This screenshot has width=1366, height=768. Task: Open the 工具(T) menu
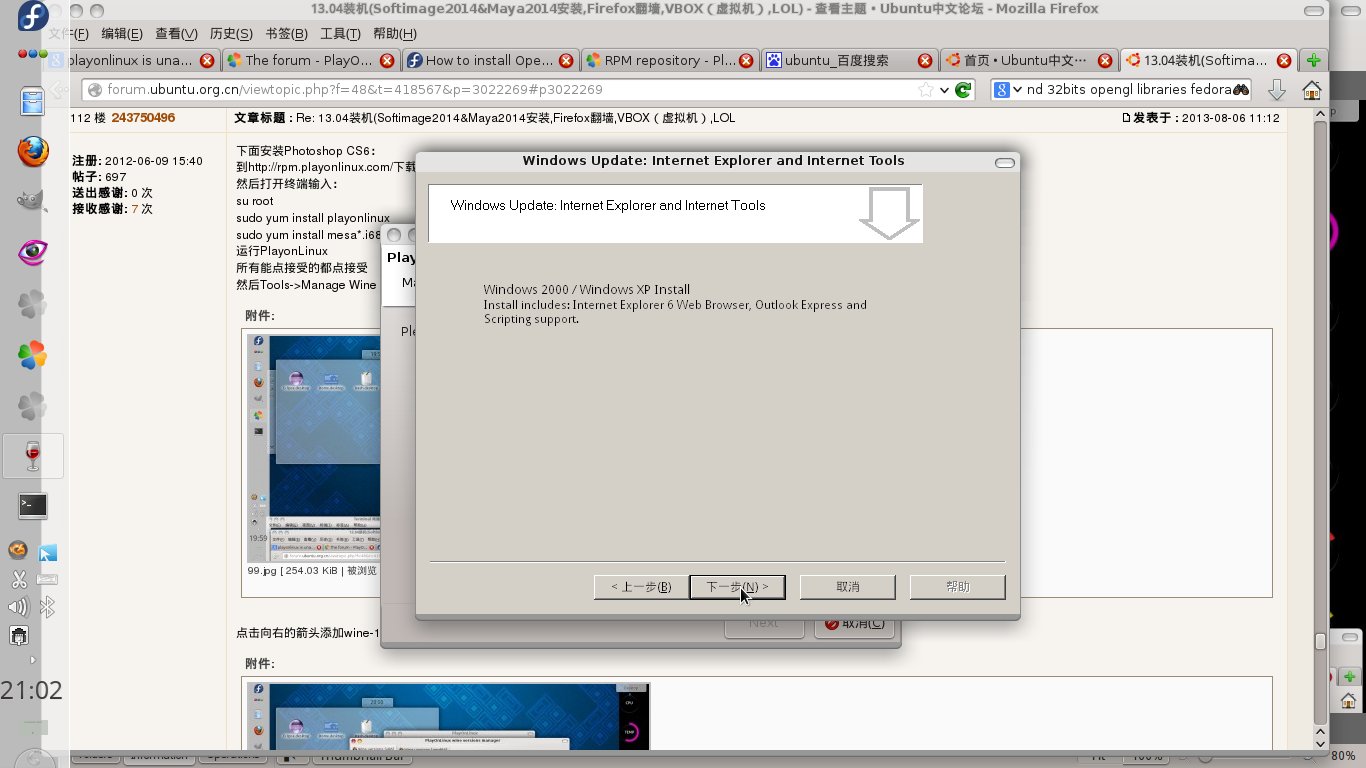click(x=340, y=34)
